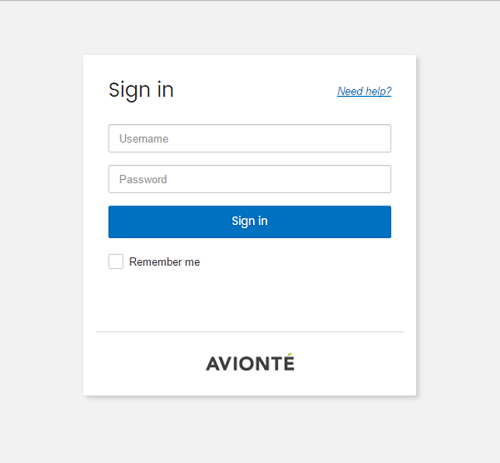
Task: Focus the Password input field
Action: click(x=250, y=179)
